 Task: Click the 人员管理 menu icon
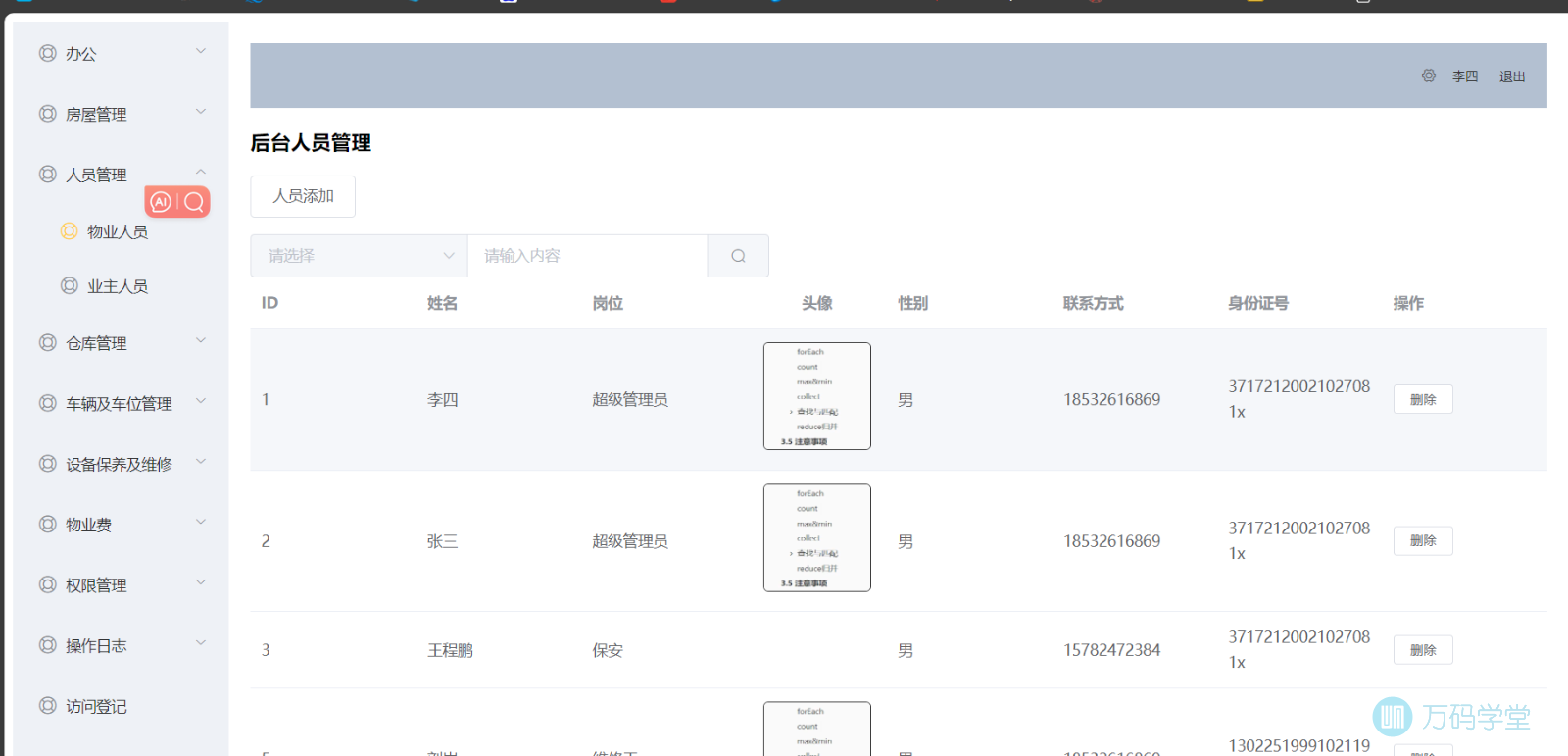click(47, 175)
